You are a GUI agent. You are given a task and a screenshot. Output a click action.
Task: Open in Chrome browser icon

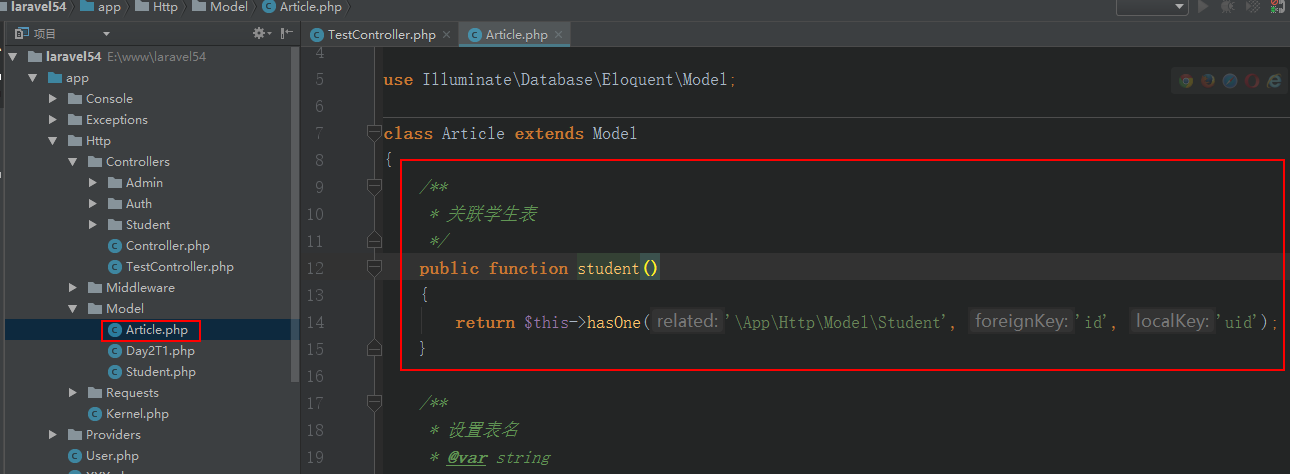1186,81
